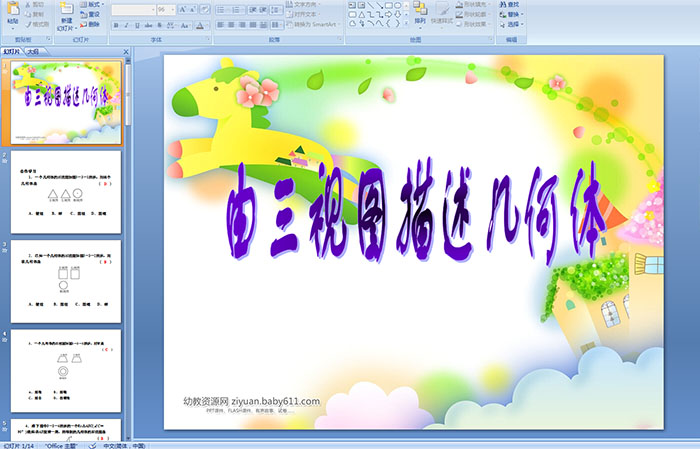Click the Find (查找) button

tap(510, 4)
